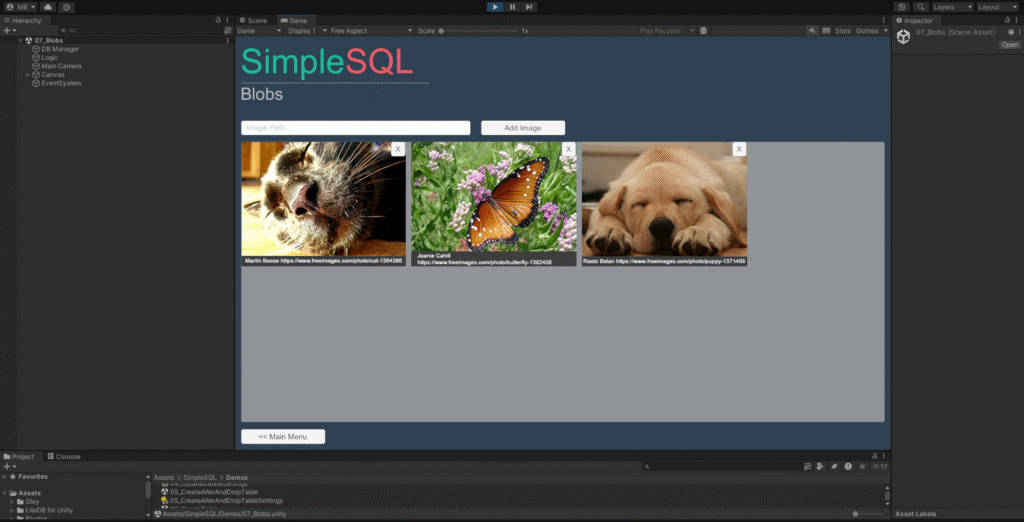Open the Gizmos dropdown arrow
The width and height of the screenshot is (1024, 522).
pos(886,31)
